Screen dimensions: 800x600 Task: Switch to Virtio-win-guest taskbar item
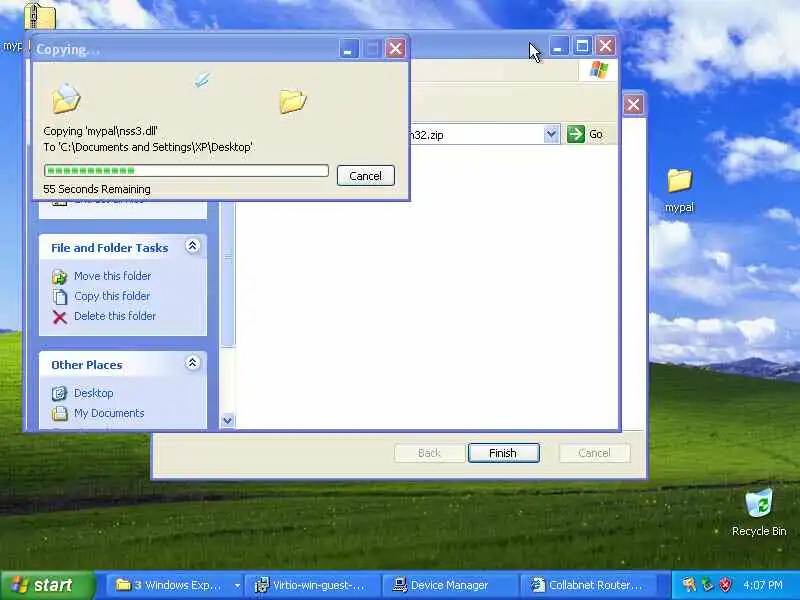[313, 585]
